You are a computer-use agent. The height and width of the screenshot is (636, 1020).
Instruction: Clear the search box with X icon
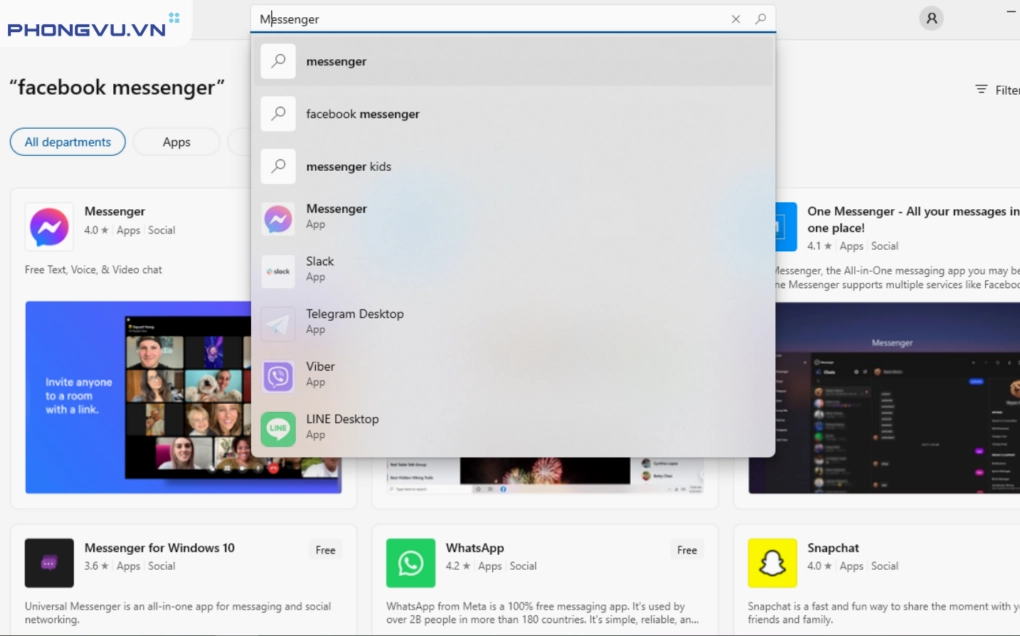[x=736, y=19]
